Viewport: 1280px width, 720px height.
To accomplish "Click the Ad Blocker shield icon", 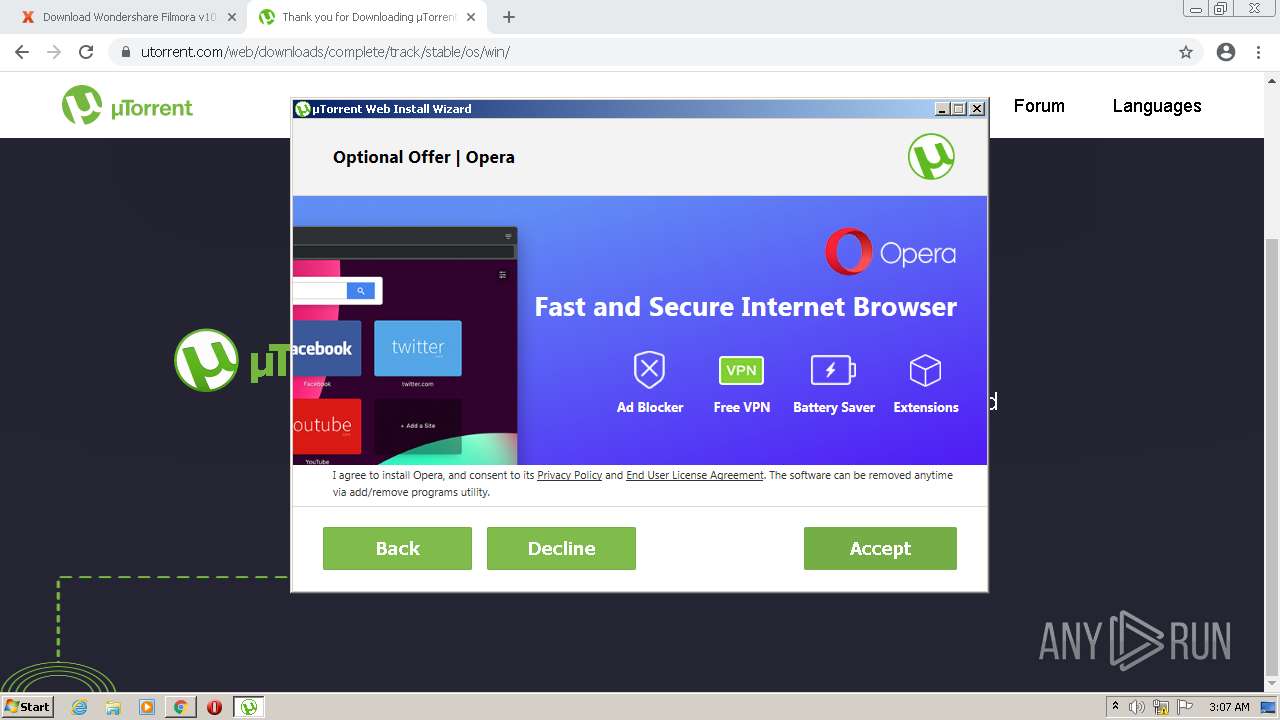I will click(x=650, y=370).
